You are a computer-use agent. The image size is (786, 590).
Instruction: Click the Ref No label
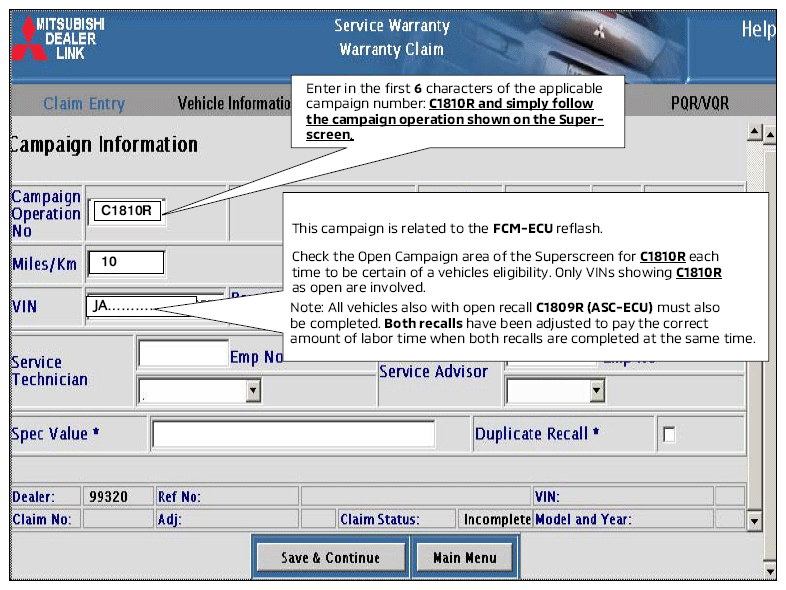tap(179, 497)
